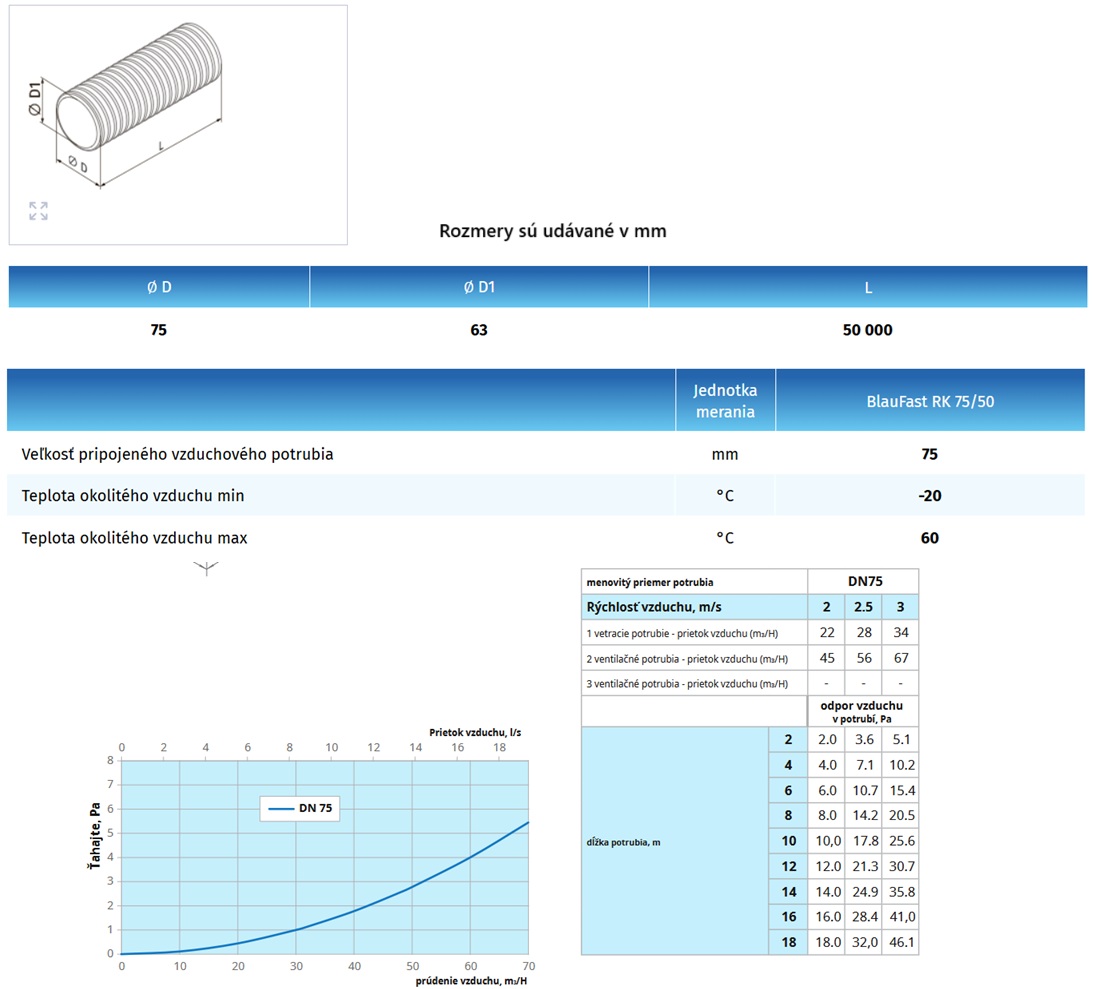The height and width of the screenshot is (989, 1094).
Task: Click the 50 000 length value
Action: pos(867,330)
